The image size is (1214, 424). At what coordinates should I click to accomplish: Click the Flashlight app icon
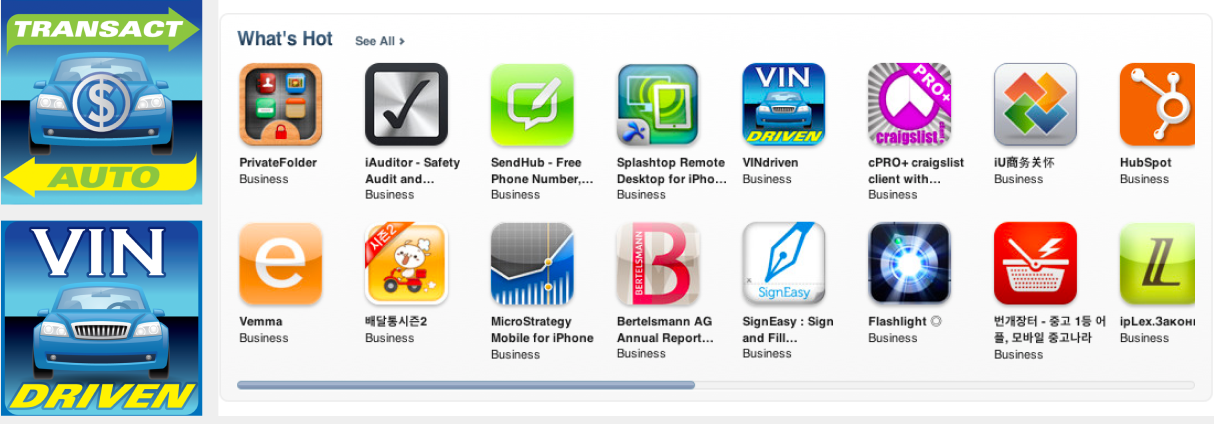pos(909,264)
